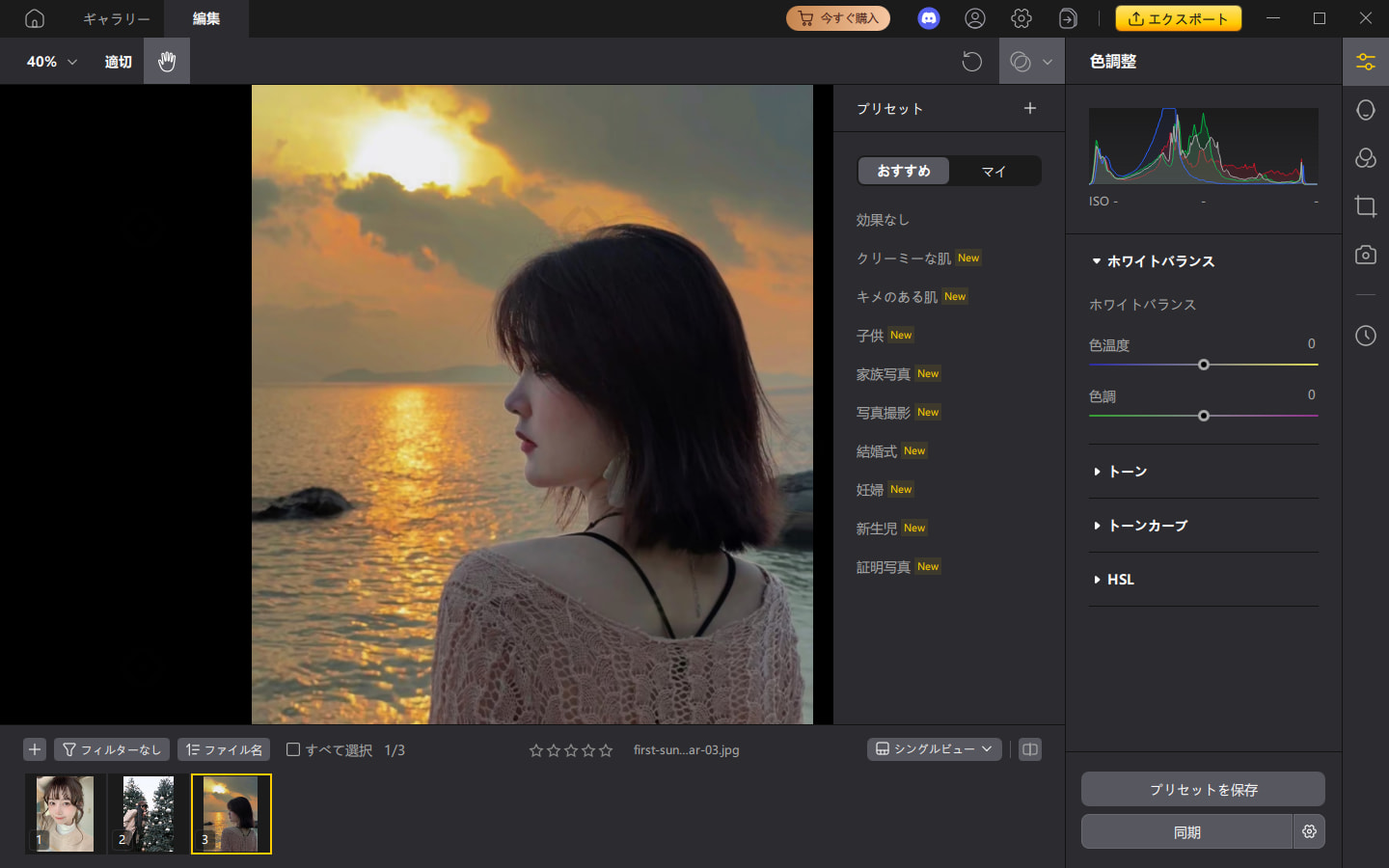Open the camera info panel
The image size is (1389, 868).
pyautogui.click(x=1366, y=255)
